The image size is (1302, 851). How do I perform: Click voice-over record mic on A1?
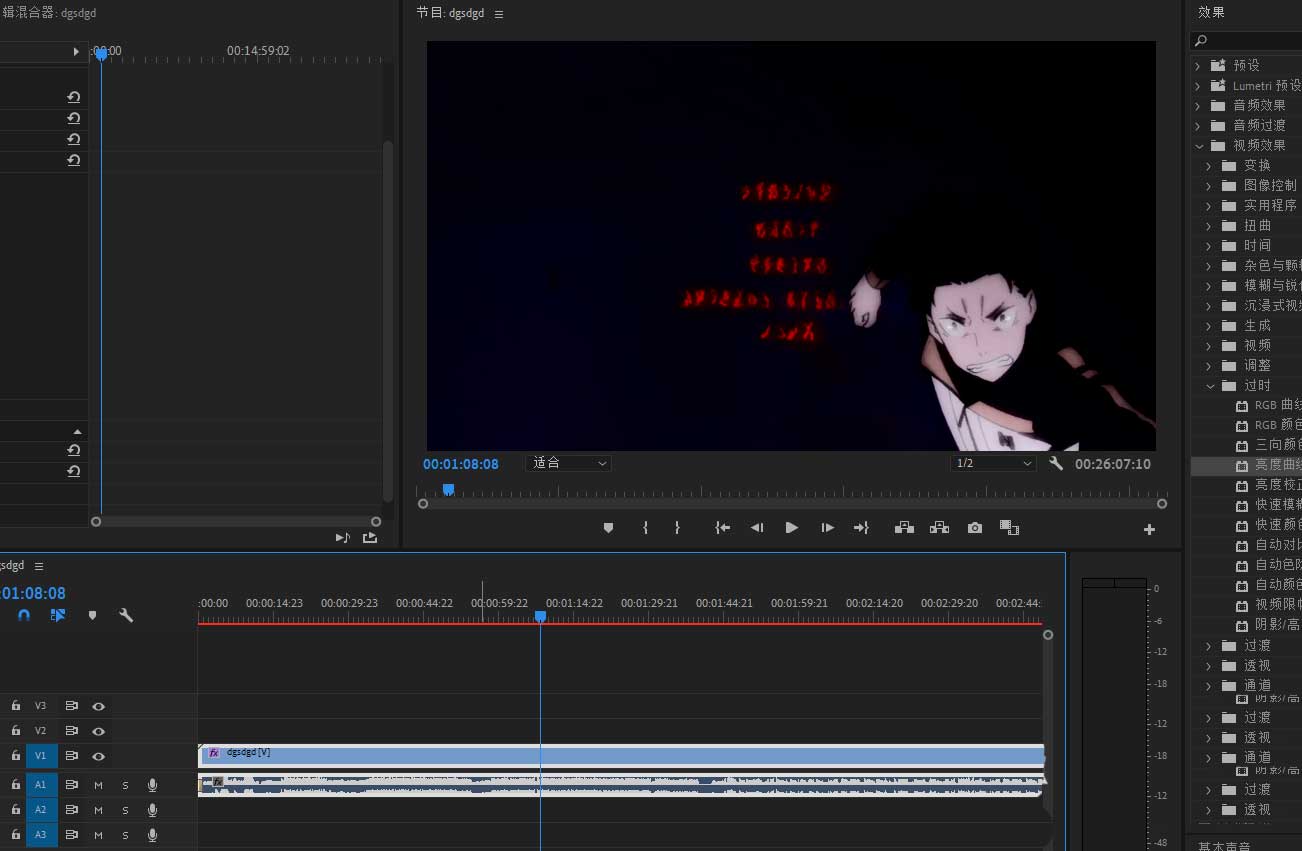point(152,785)
